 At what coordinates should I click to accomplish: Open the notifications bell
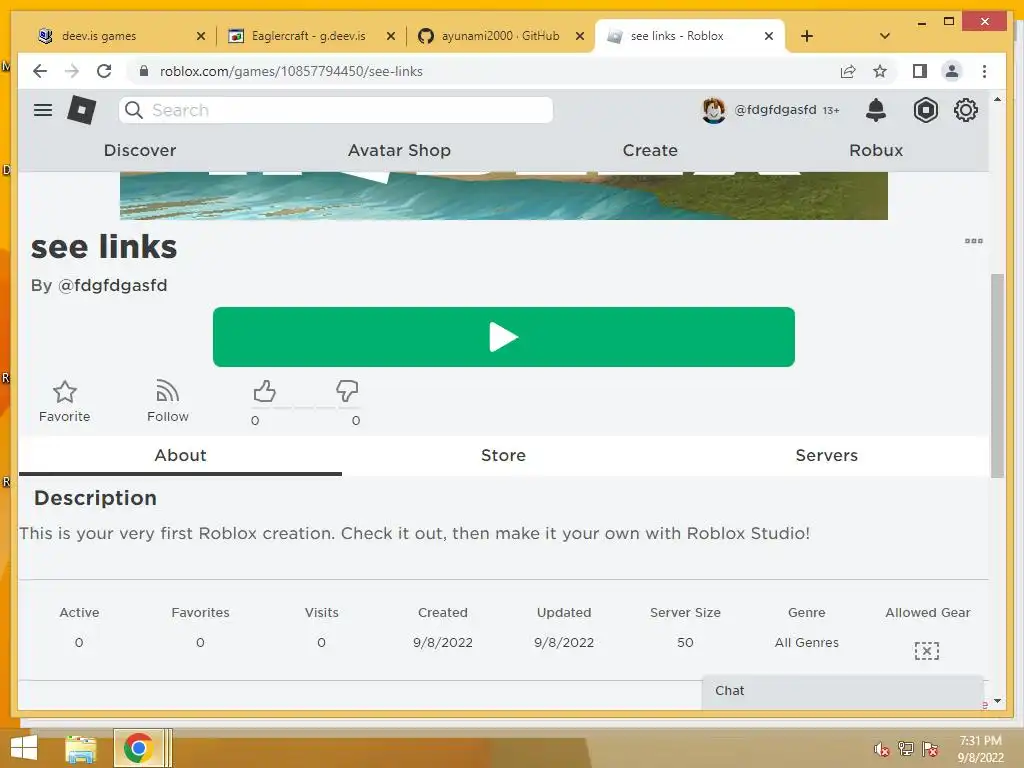point(876,110)
